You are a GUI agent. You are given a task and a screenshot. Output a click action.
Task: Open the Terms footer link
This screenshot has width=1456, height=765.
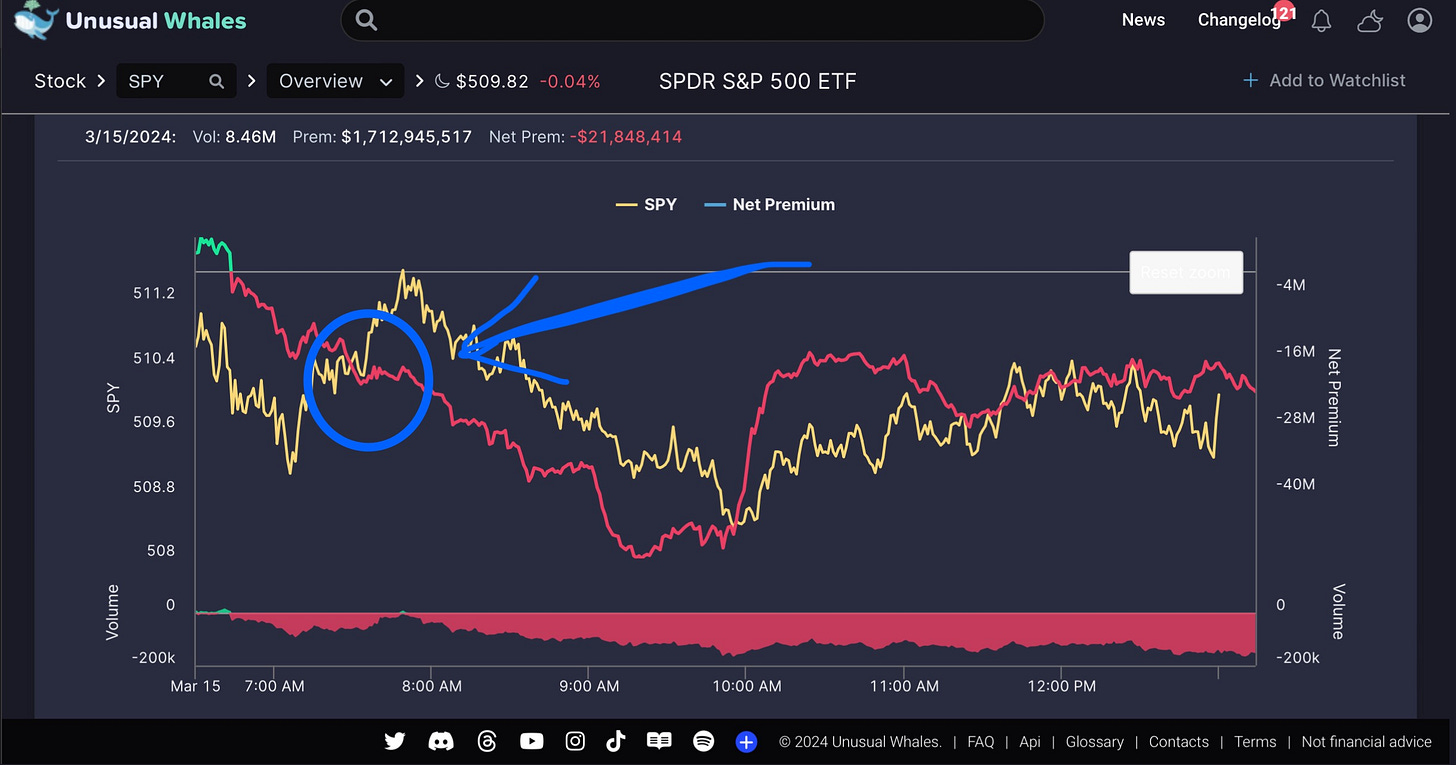(x=1255, y=741)
